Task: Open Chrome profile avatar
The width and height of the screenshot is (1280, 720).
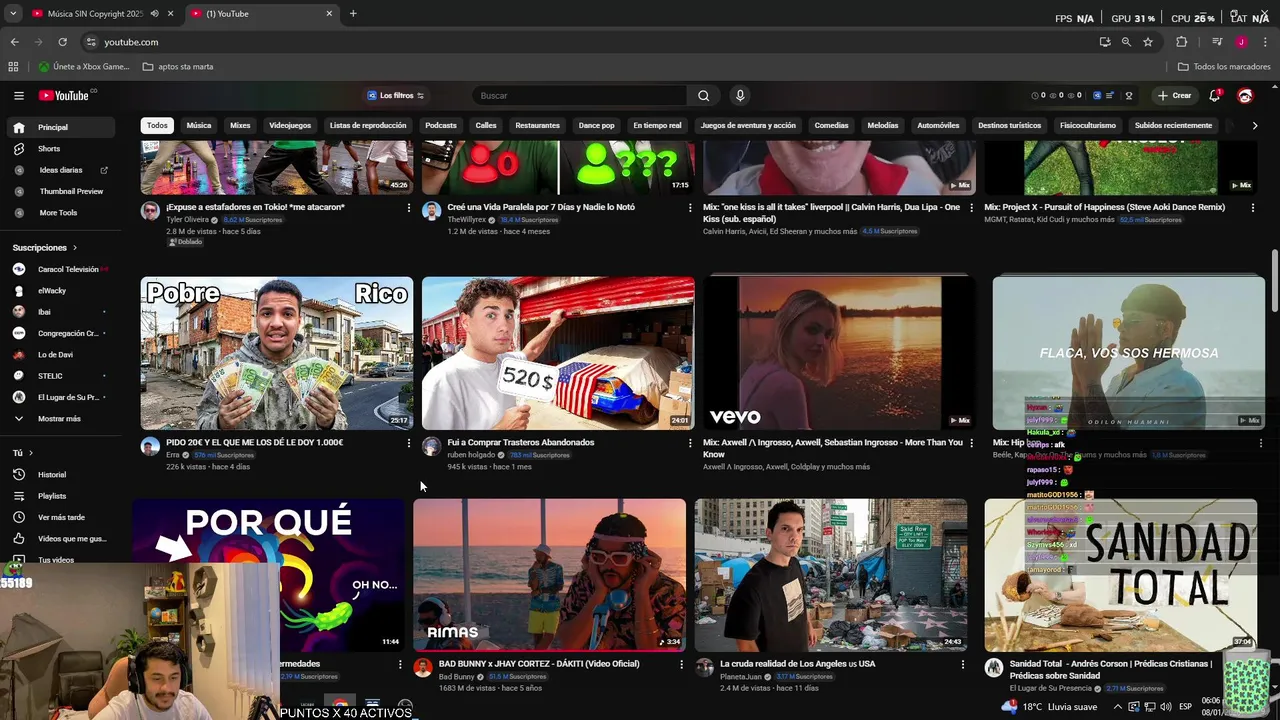Action: coord(1241,42)
